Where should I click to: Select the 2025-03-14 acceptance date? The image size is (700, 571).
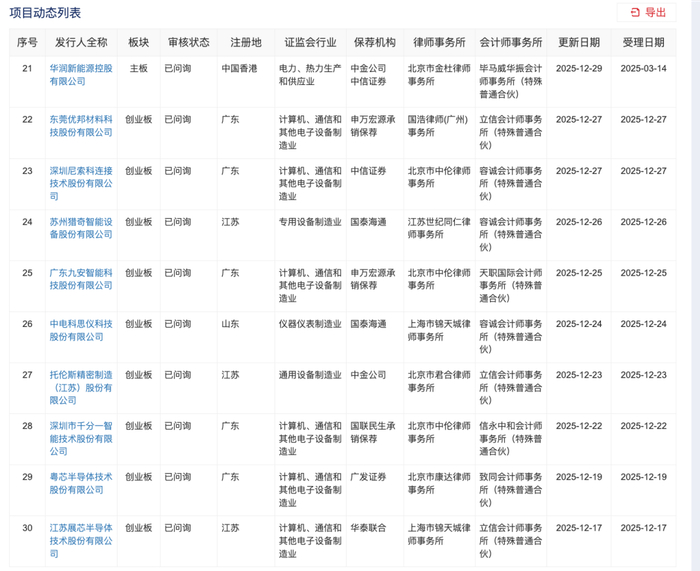click(x=643, y=68)
